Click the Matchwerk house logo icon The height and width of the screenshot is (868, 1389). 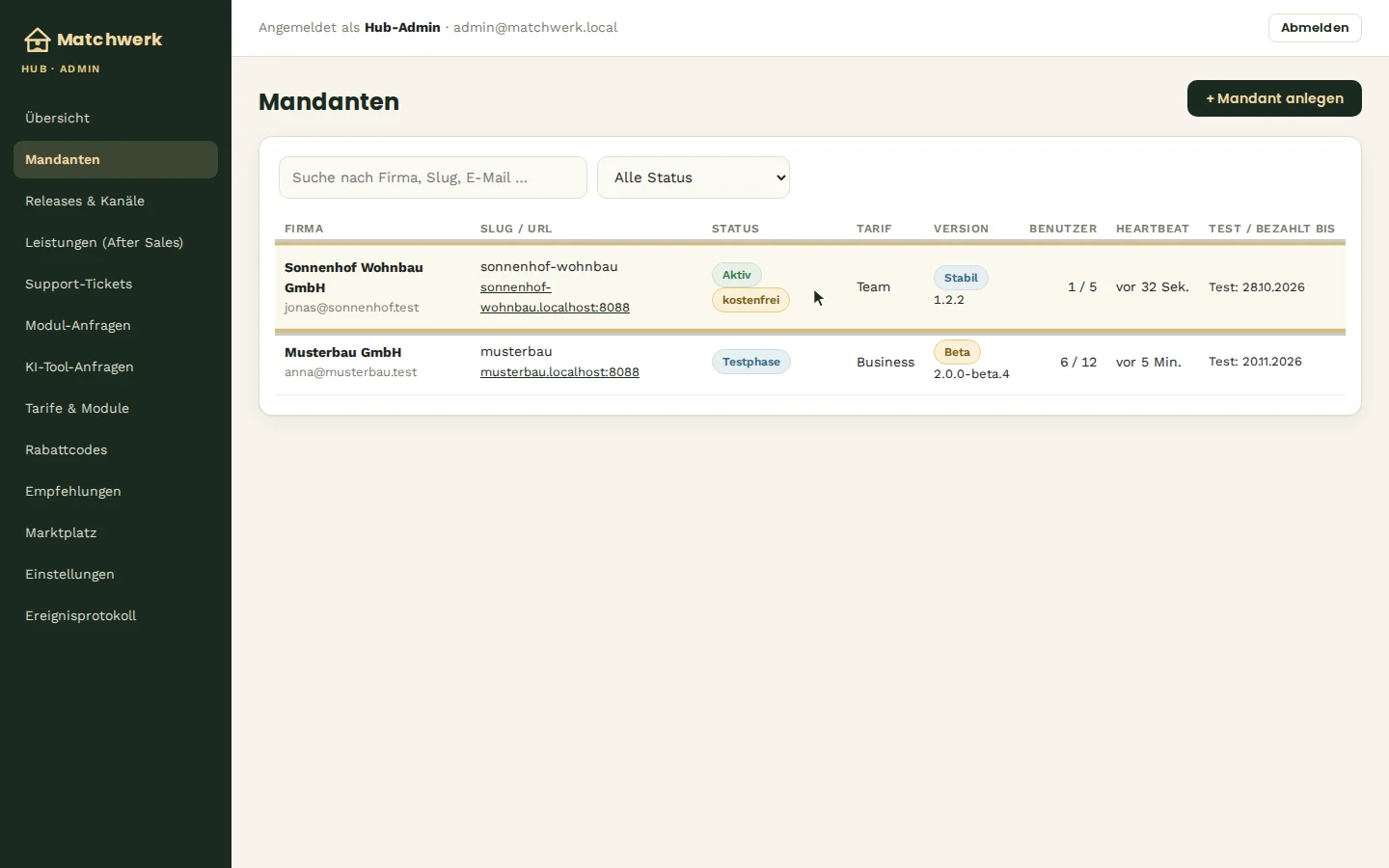37,40
